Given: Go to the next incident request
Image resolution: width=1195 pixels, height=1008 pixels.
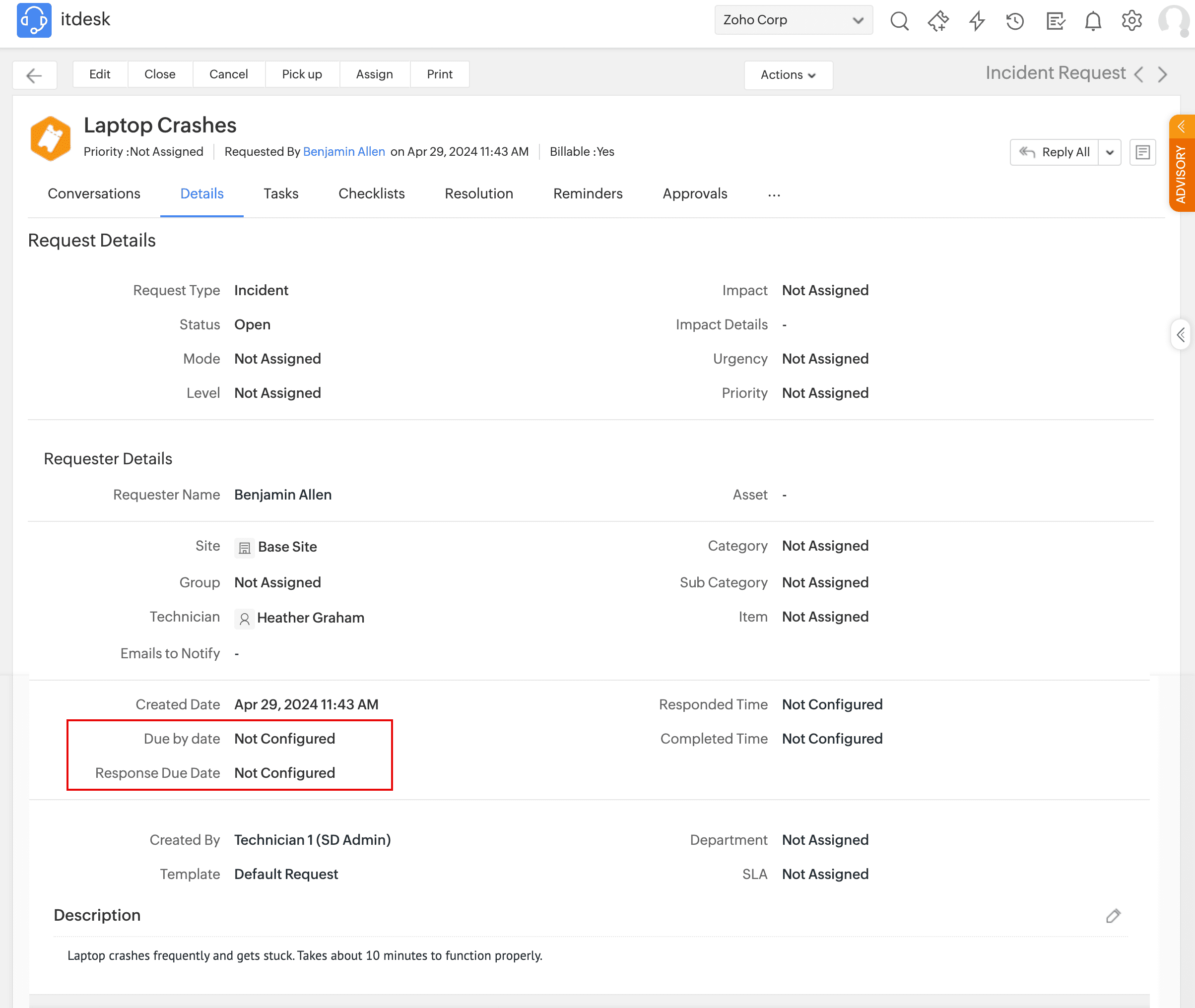Looking at the screenshot, I should (x=1162, y=74).
